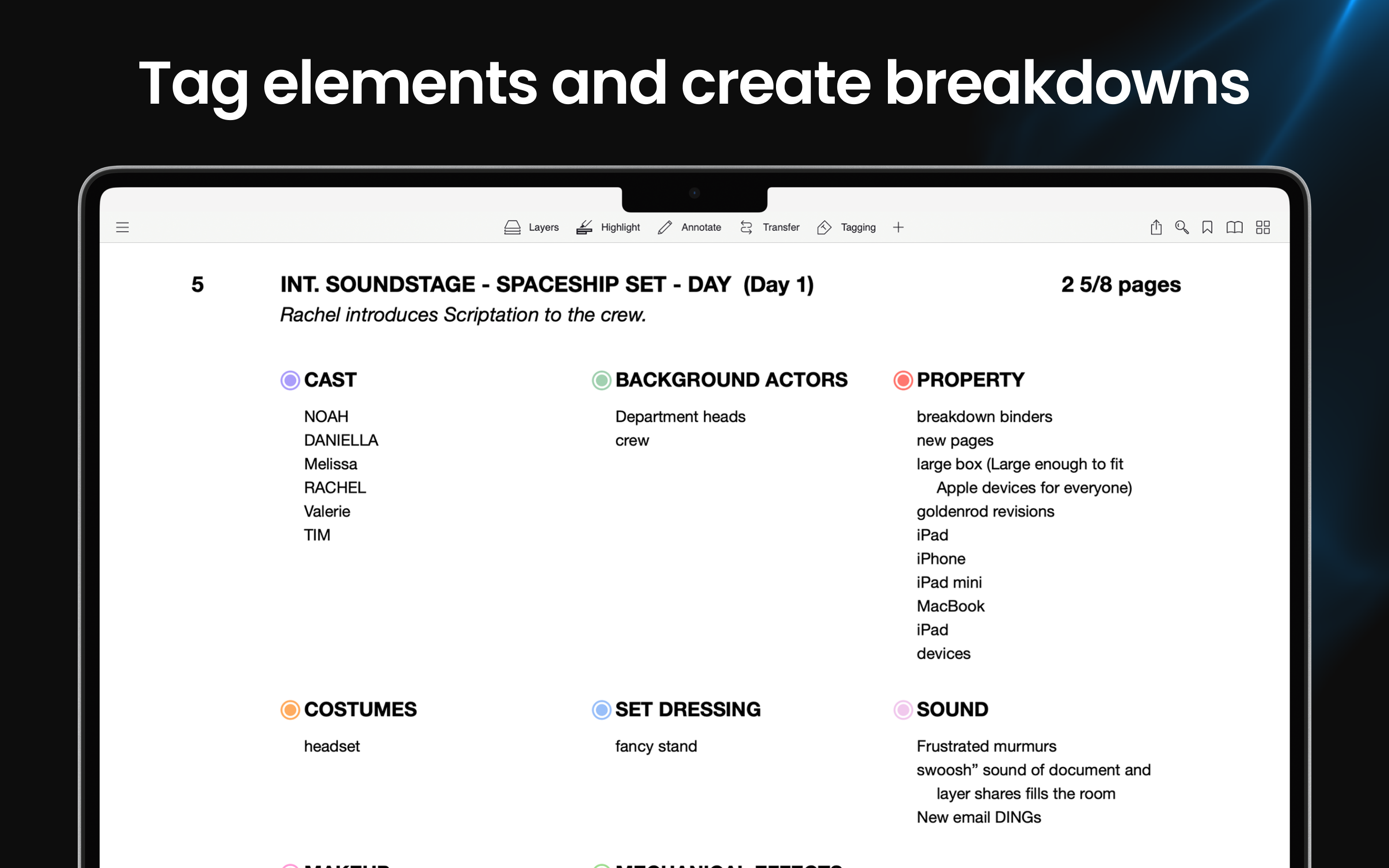1389x868 pixels.
Task: Open the Annotate toolbar label
Action: 701,227
